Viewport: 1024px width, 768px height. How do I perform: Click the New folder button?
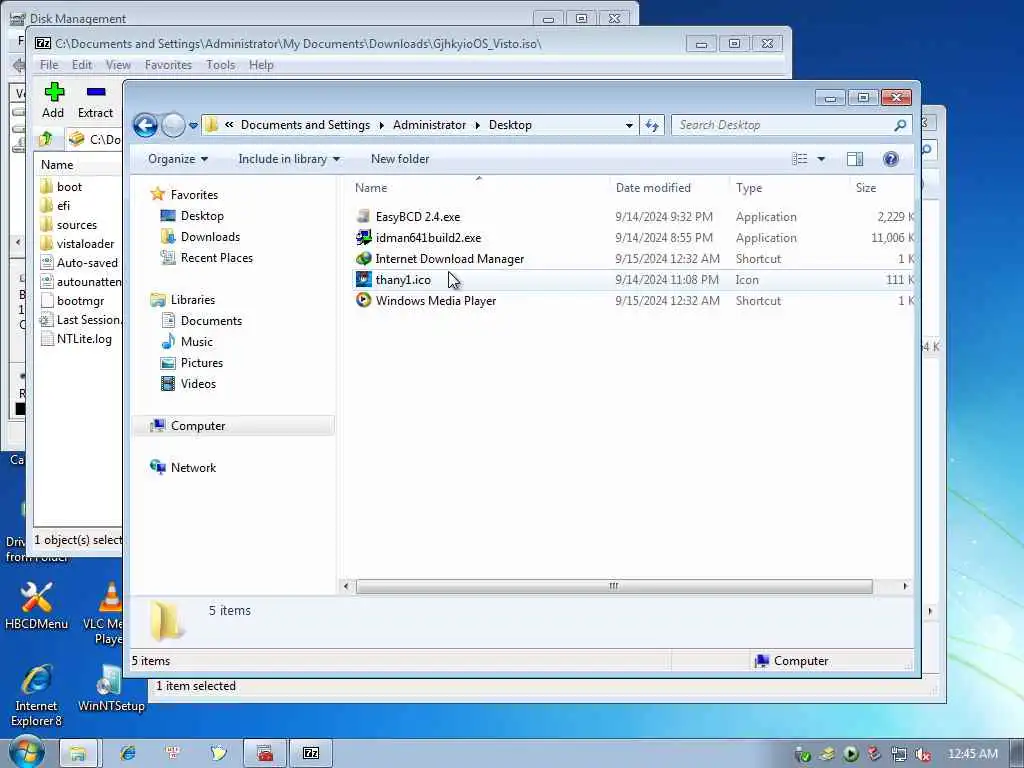[x=400, y=159]
